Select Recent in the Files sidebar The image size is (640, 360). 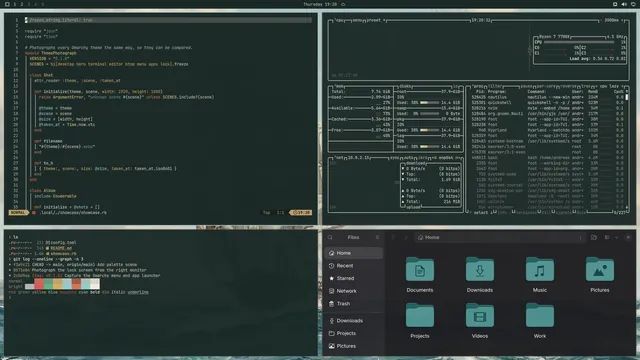(353, 266)
